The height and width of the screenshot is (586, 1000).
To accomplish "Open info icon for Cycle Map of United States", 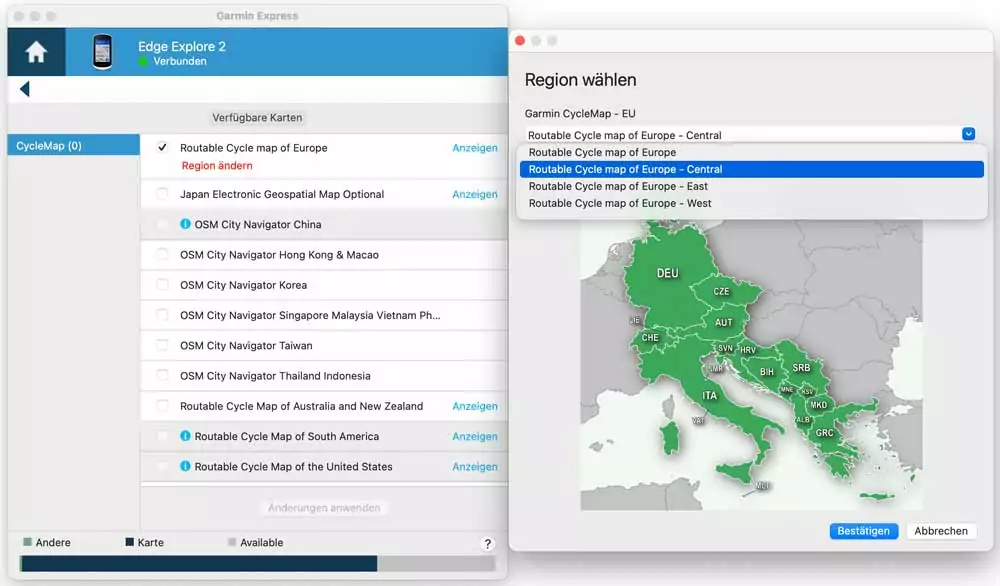I will [185, 466].
